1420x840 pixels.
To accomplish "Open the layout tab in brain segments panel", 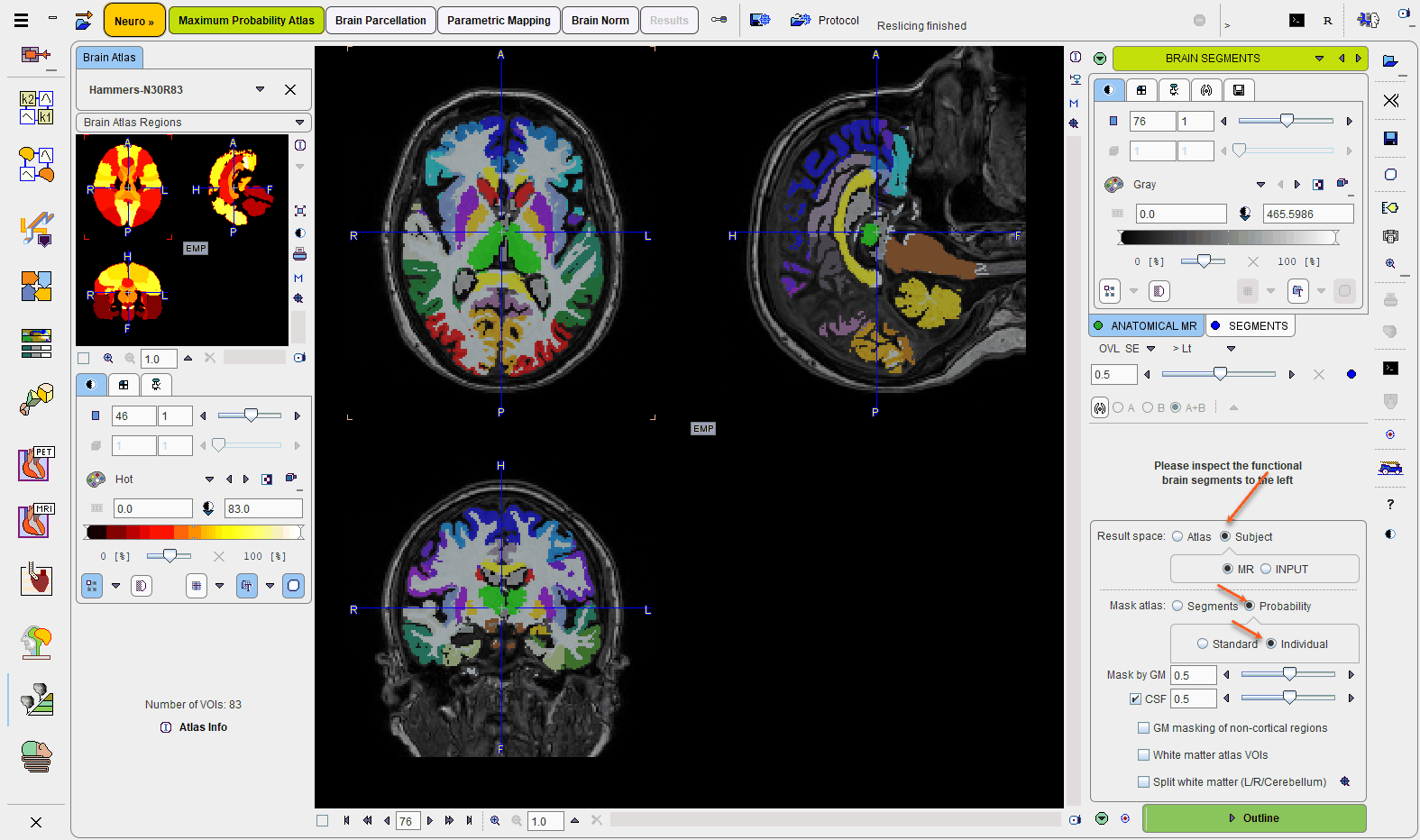I will click(1141, 89).
